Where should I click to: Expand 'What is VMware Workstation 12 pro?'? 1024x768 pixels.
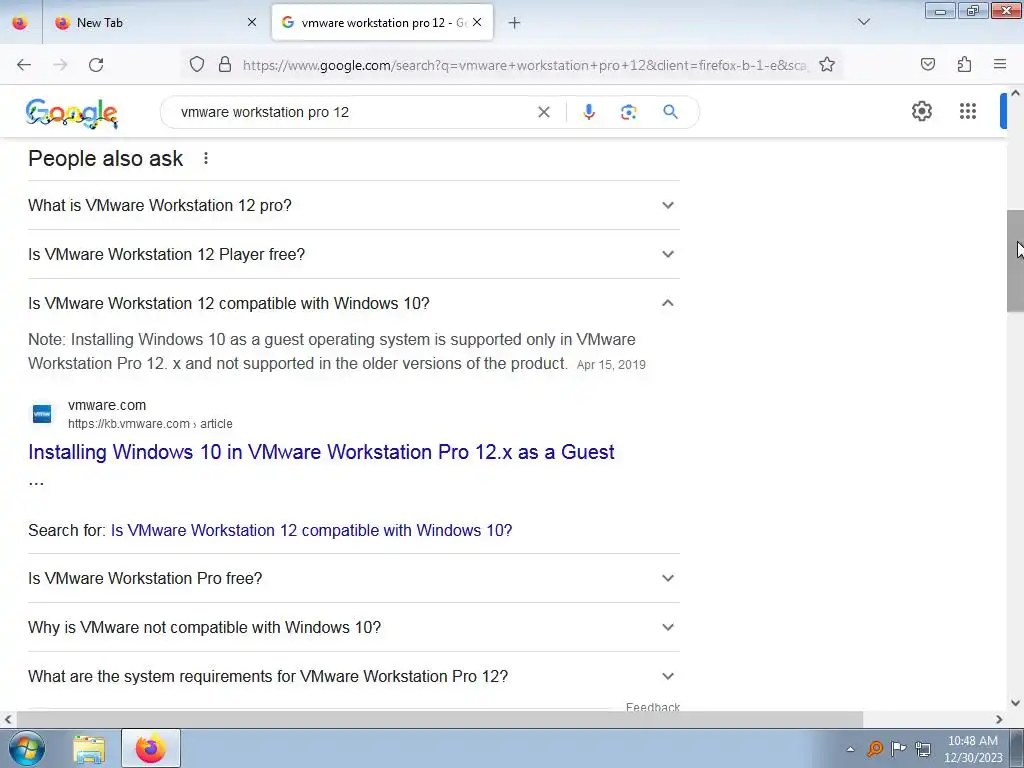(x=354, y=205)
